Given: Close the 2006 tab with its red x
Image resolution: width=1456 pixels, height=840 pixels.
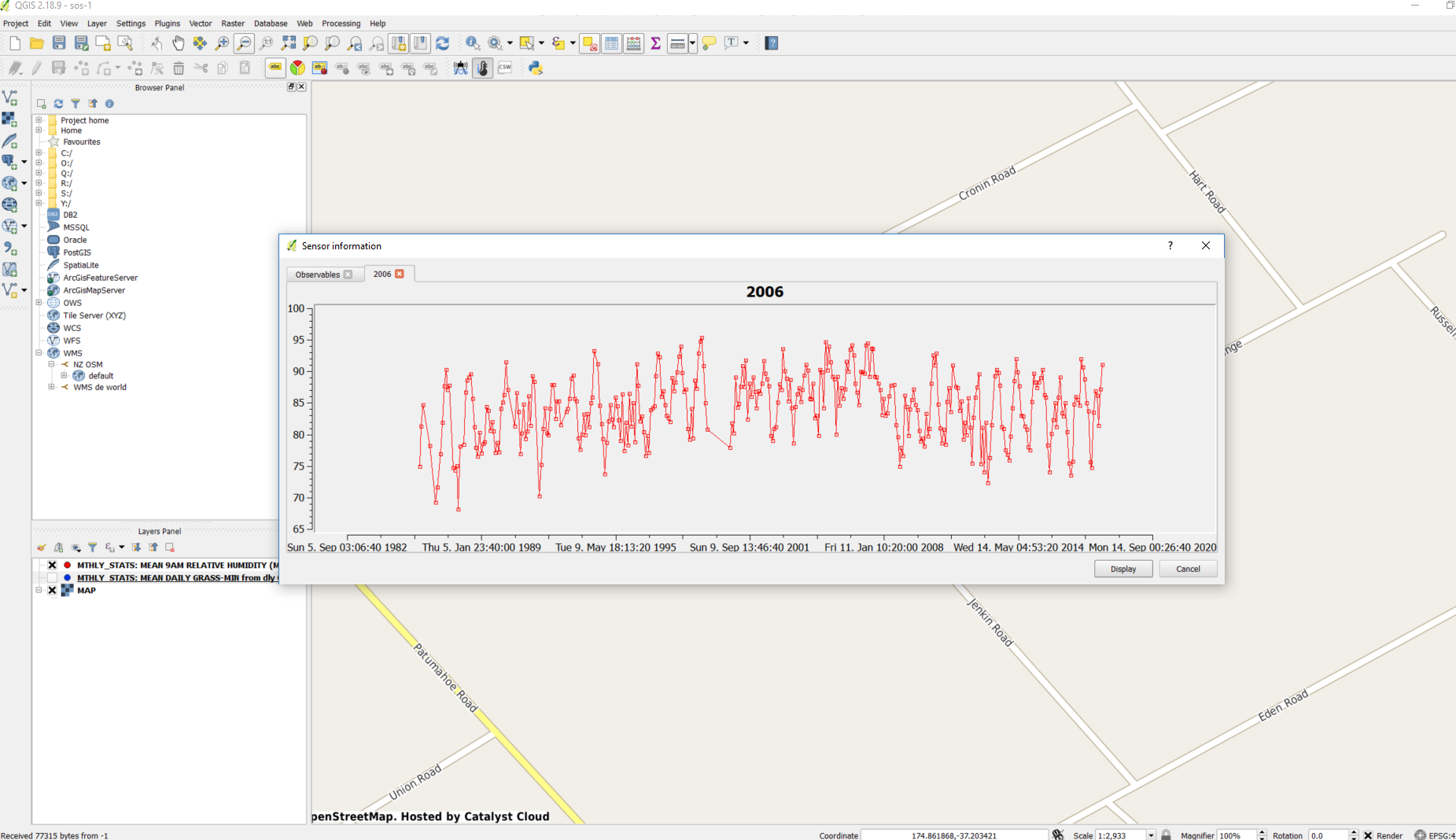Looking at the screenshot, I should (400, 274).
